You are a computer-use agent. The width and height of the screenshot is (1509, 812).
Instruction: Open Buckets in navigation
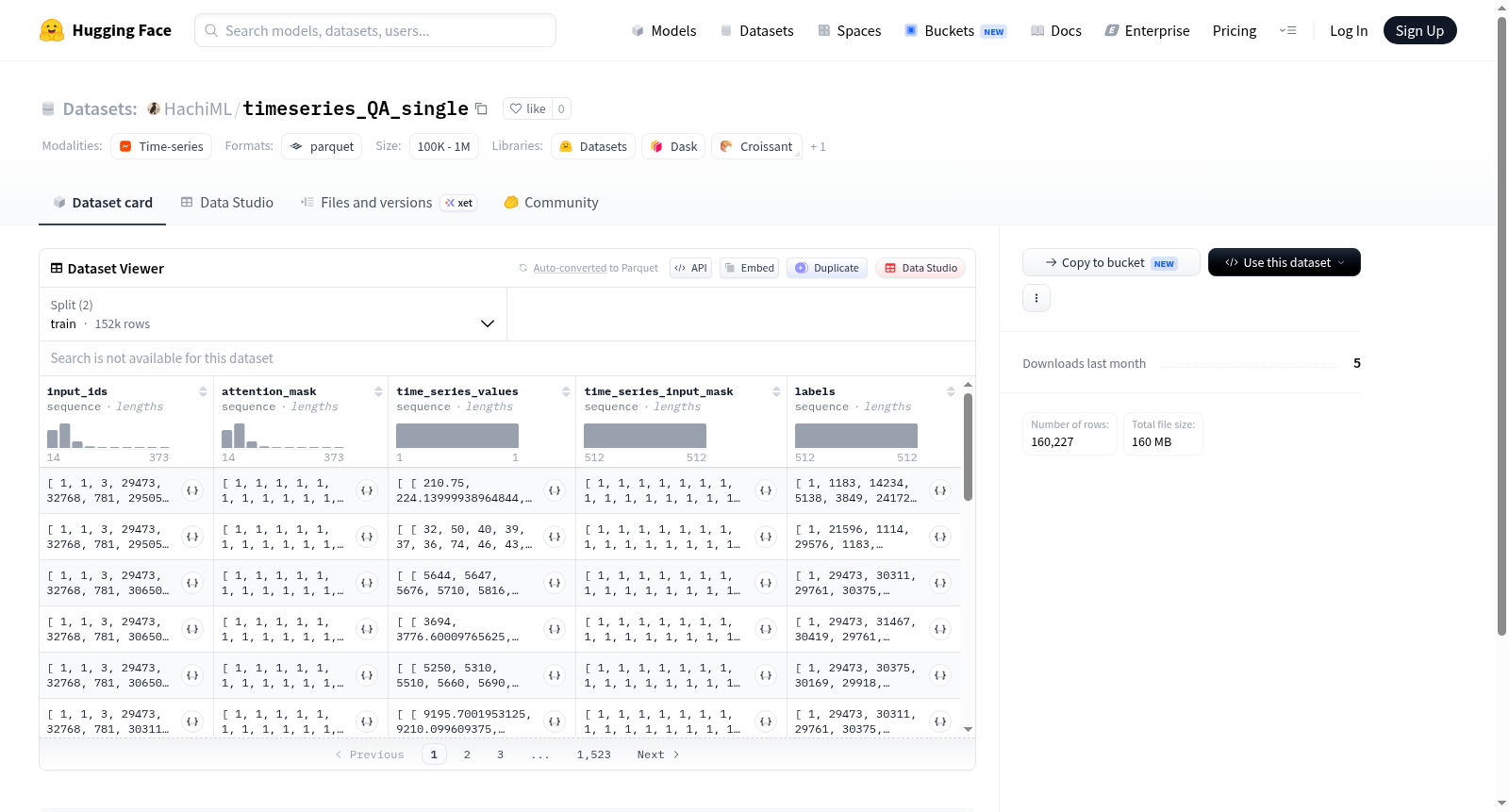955,30
